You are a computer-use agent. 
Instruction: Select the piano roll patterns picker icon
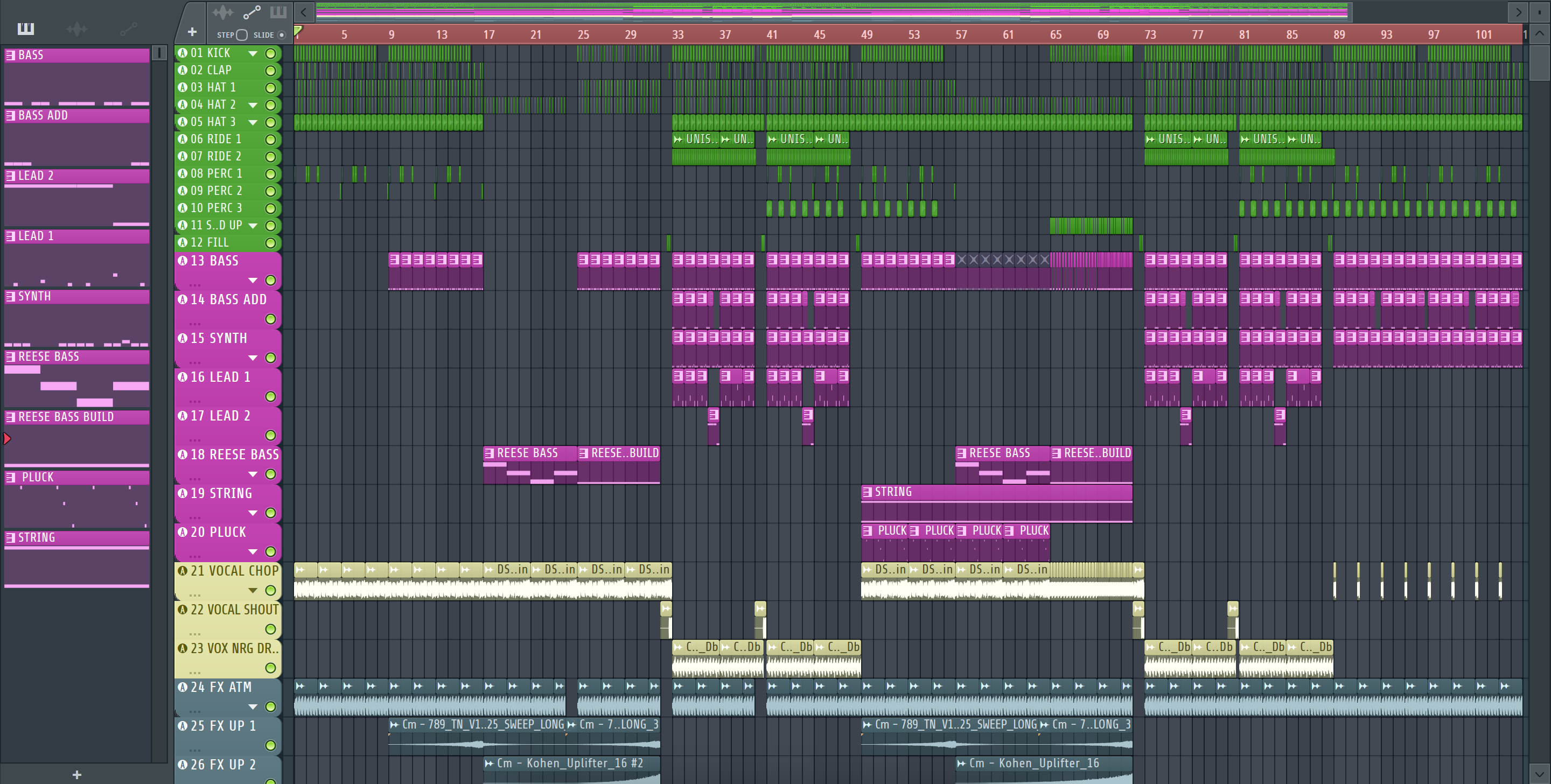25,29
